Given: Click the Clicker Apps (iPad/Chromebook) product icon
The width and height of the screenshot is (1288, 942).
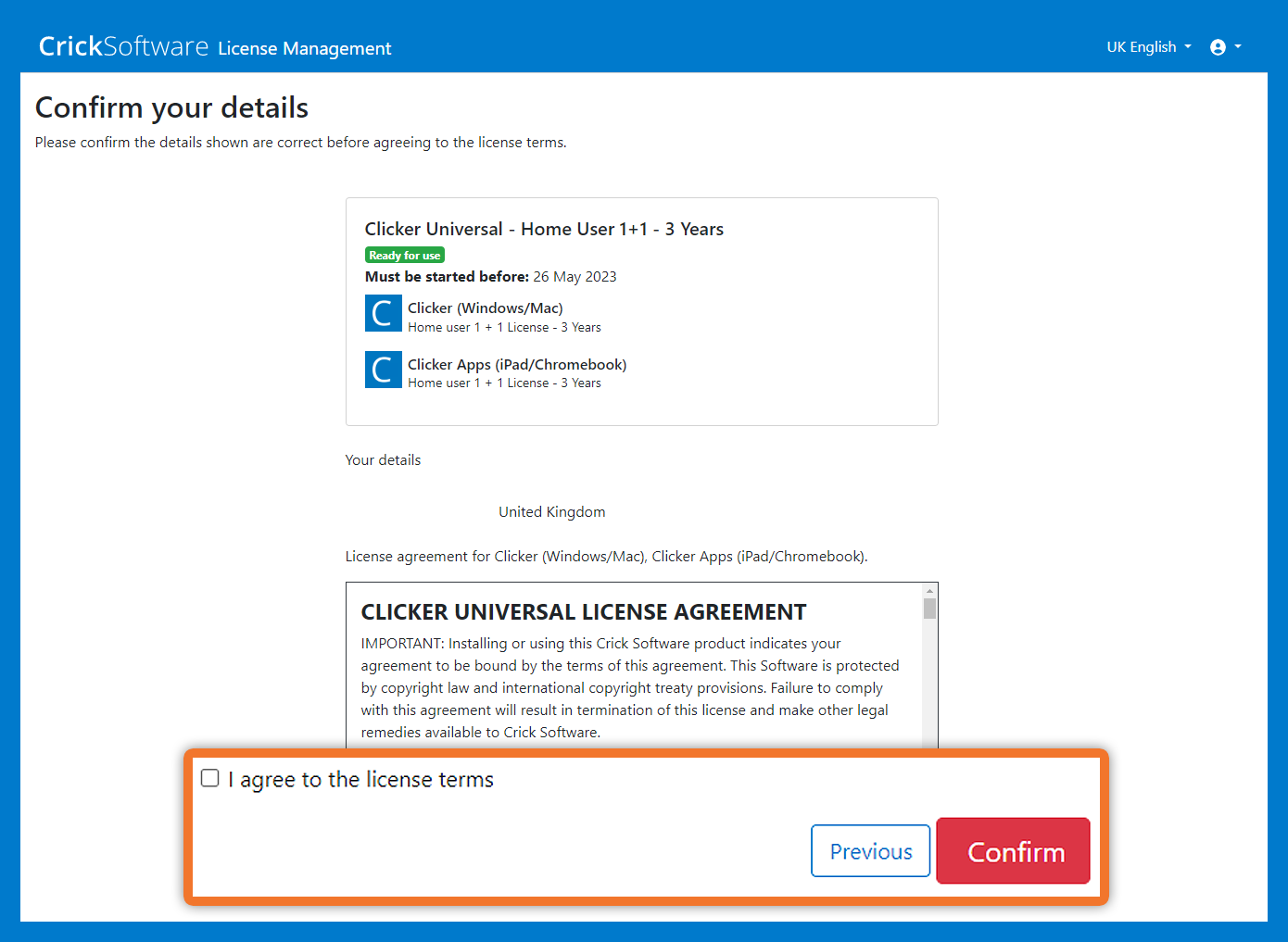Looking at the screenshot, I should 383,370.
